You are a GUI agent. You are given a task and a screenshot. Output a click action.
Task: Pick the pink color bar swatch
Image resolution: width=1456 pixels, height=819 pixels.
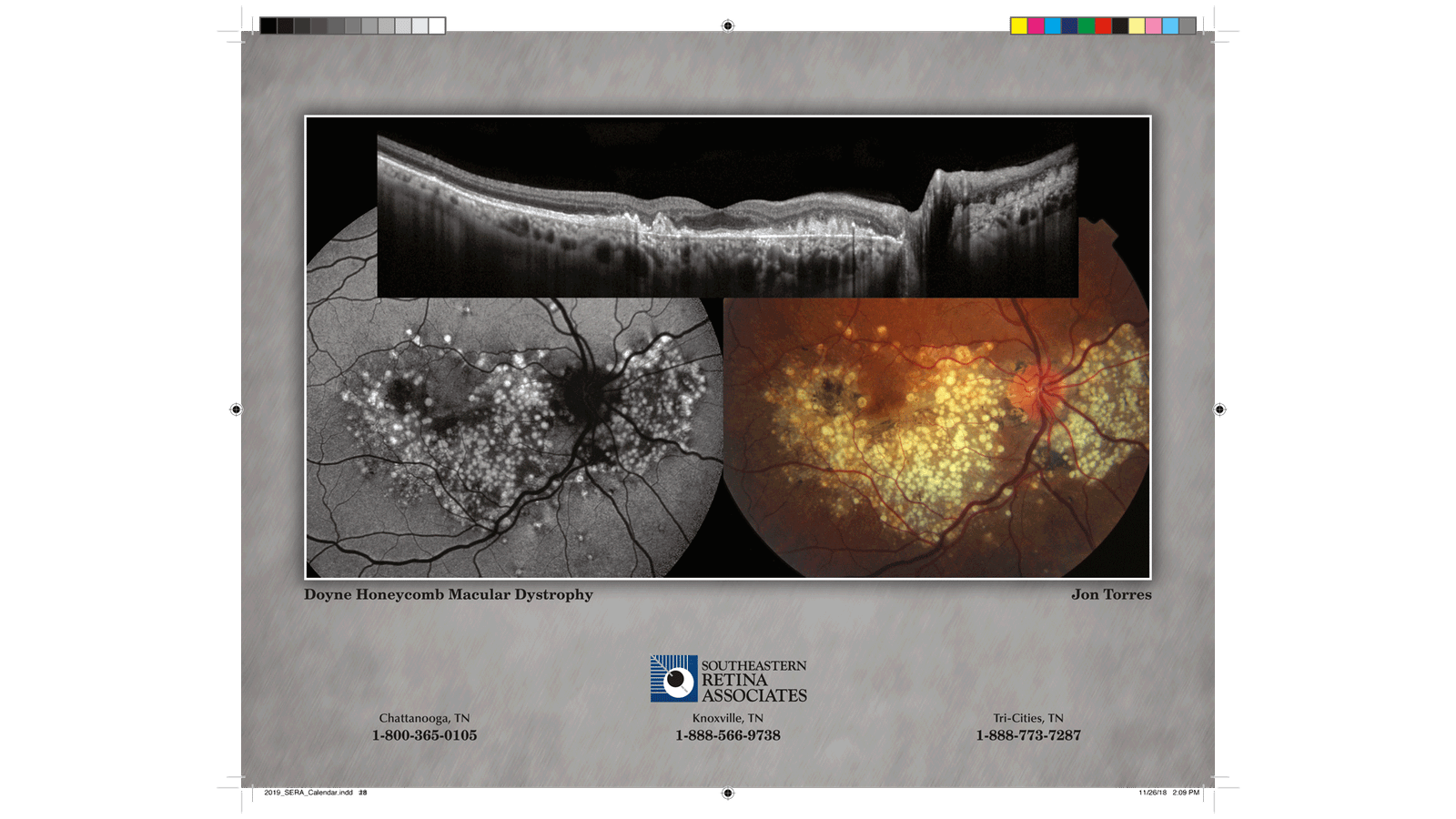tap(1154, 25)
